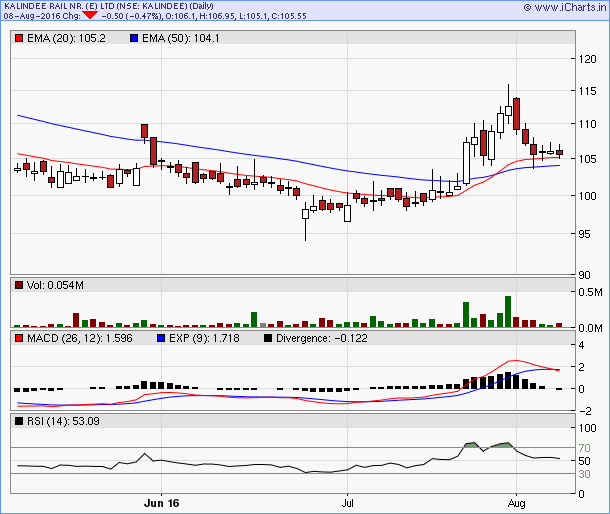Screen dimensions: 610x514
Task: Click the 0.5M volume axis label
Action: (590, 292)
